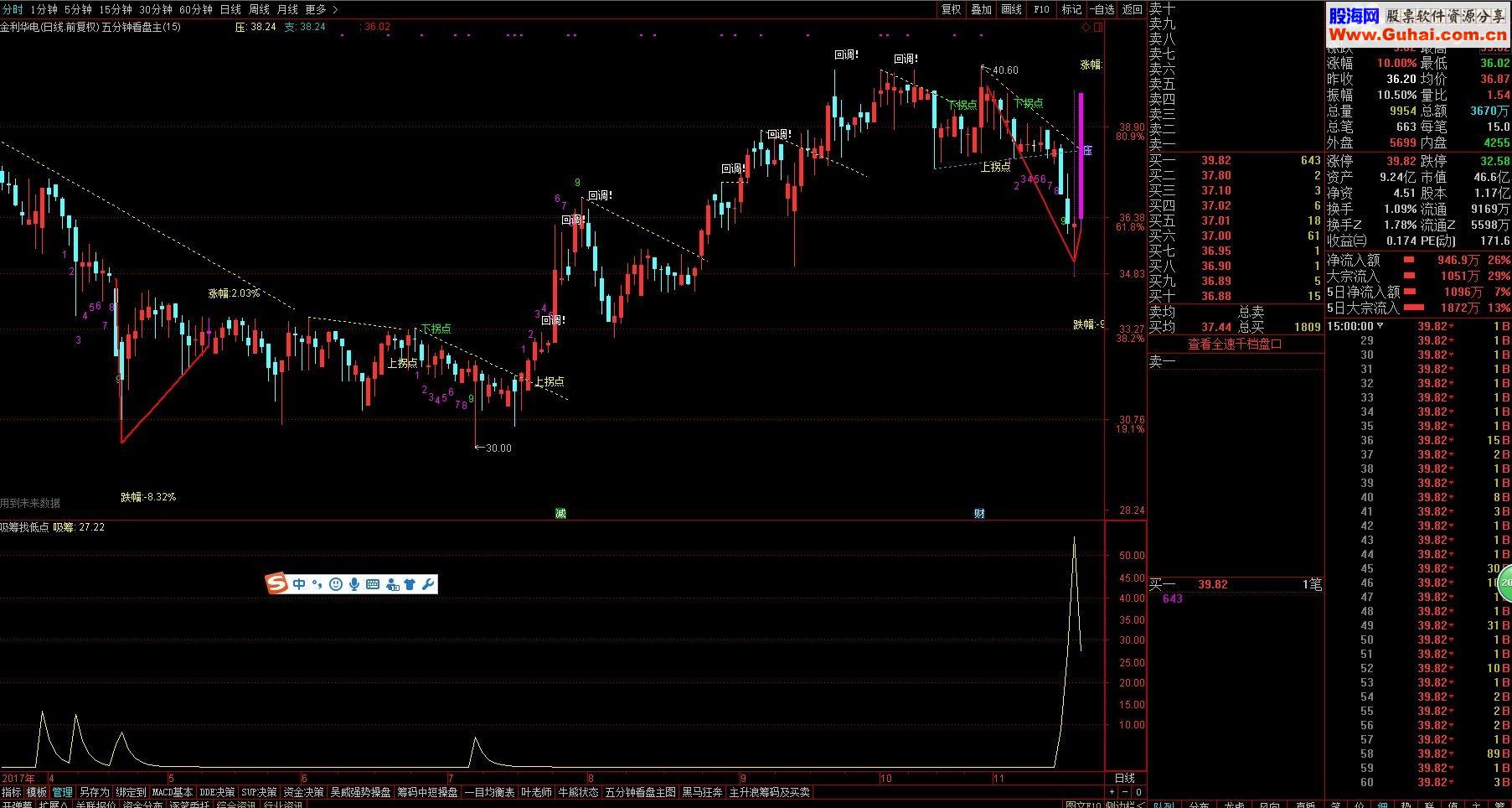Switch to the 周线 weekly chart

[259, 9]
